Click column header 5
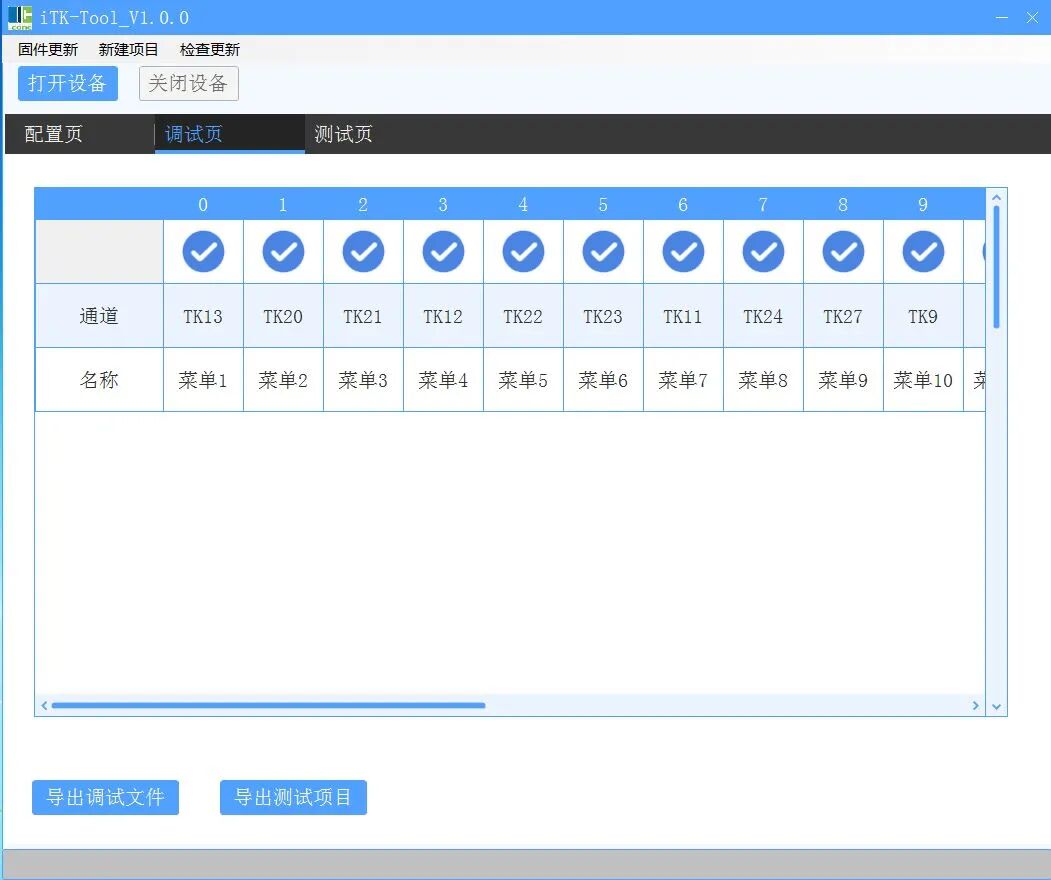Screen dimensions: 1051x880 (x=603, y=204)
